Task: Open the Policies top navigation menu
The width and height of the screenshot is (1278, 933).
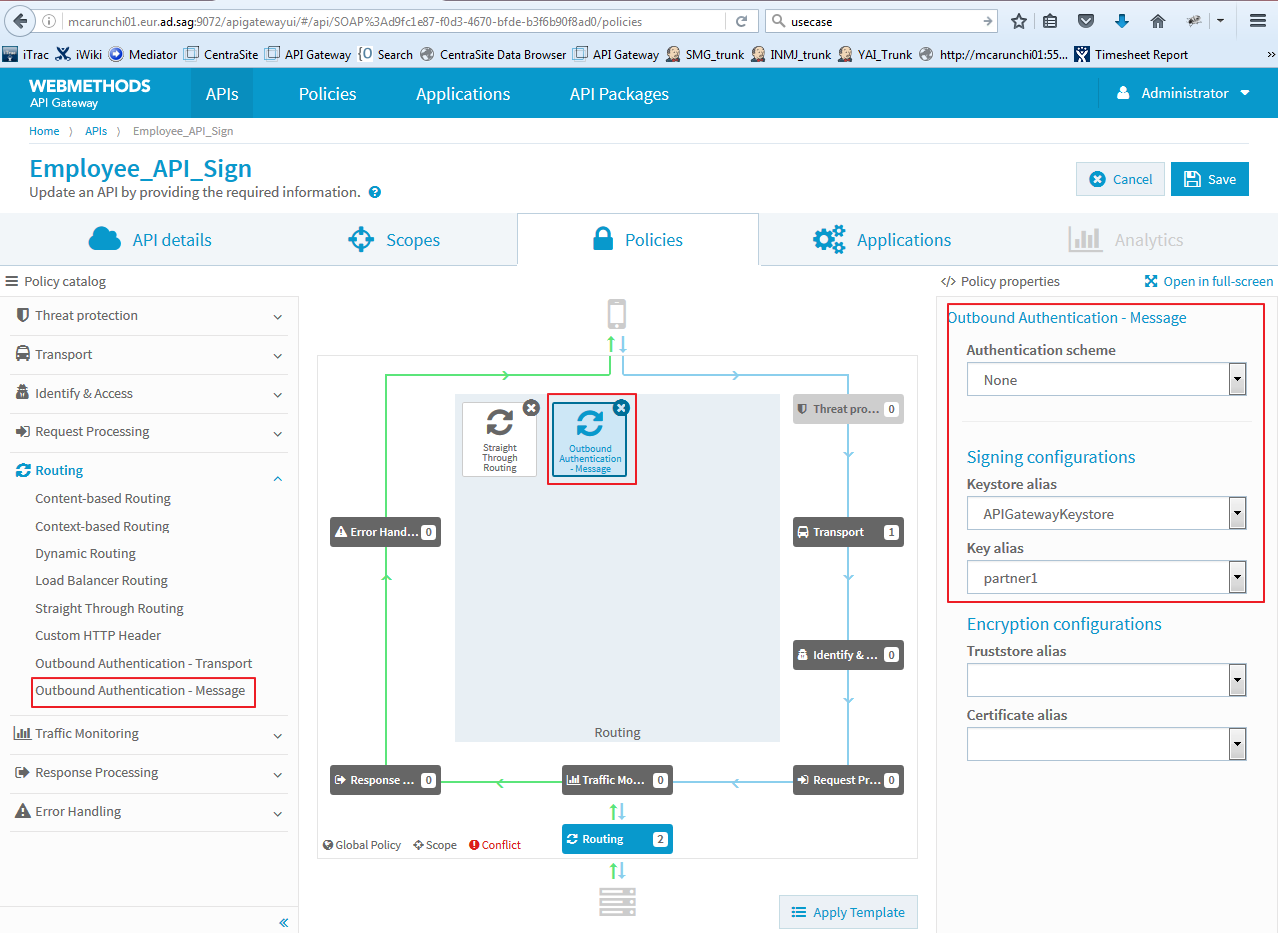Action: [x=327, y=94]
